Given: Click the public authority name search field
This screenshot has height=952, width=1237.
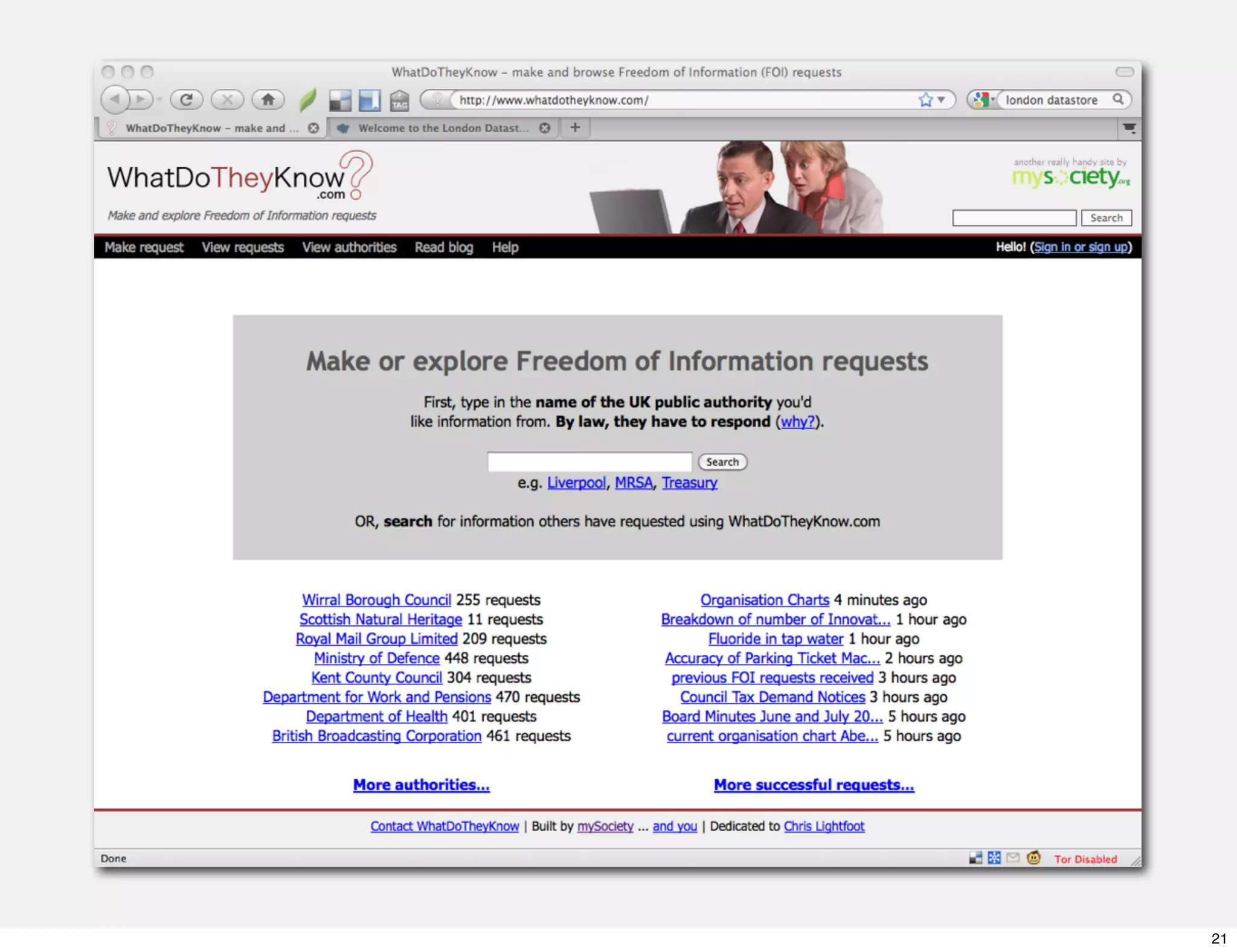Looking at the screenshot, I should pos(589,462).
